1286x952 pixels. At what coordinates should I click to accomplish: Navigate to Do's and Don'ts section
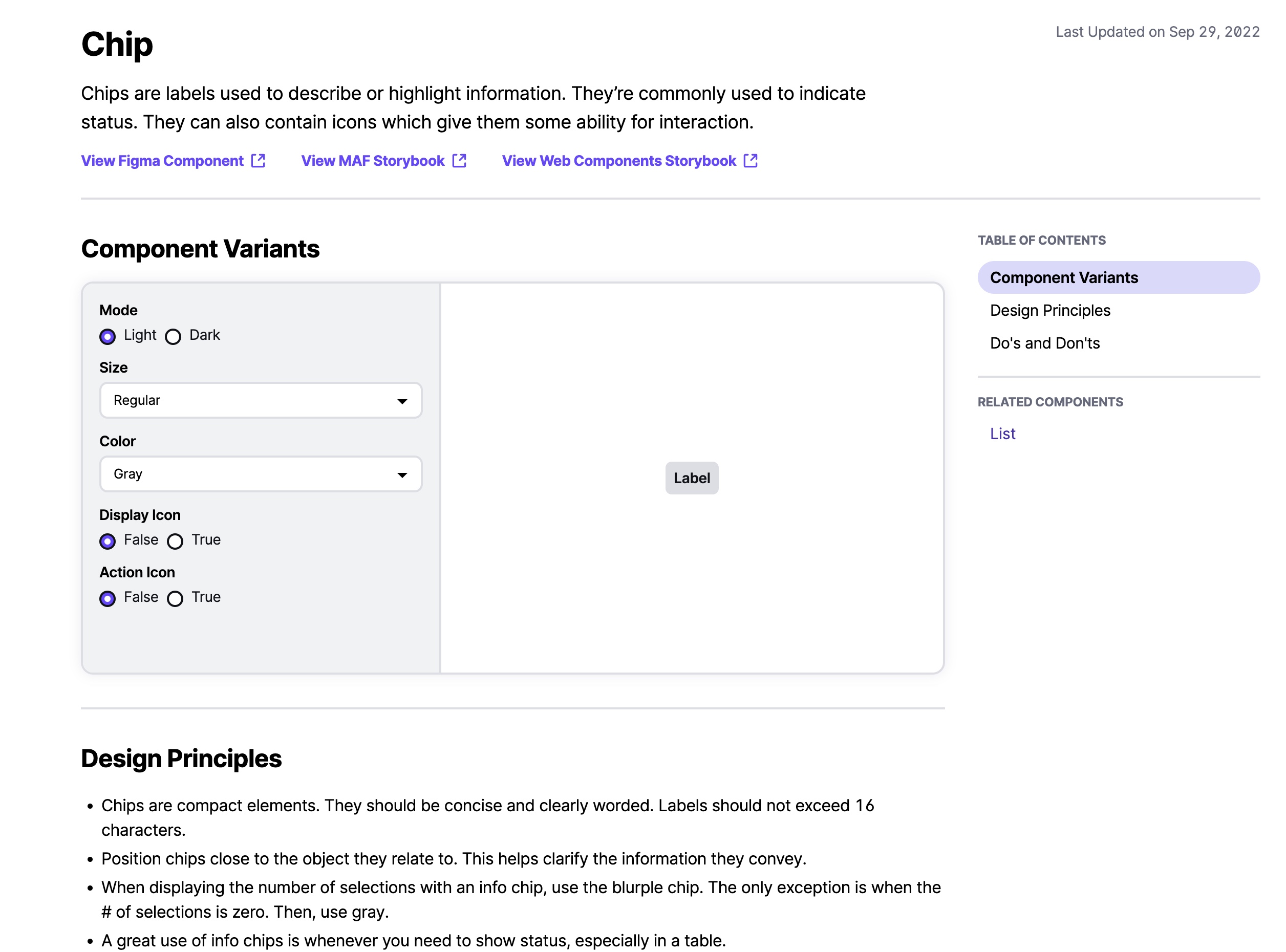click(1044, 343)
